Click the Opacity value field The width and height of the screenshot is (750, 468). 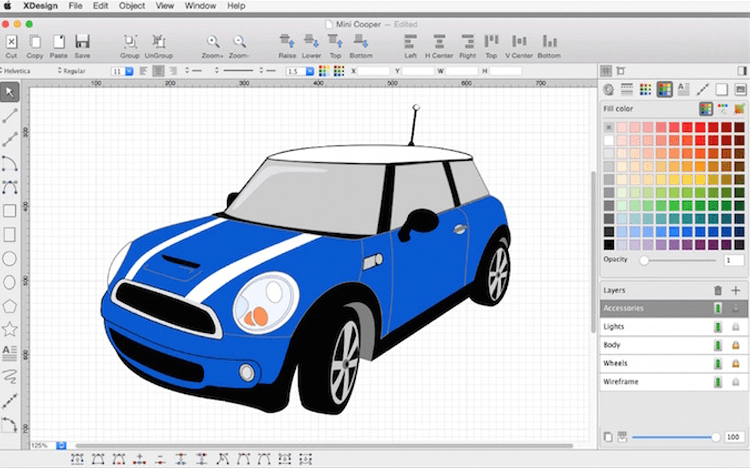(733, 260)
